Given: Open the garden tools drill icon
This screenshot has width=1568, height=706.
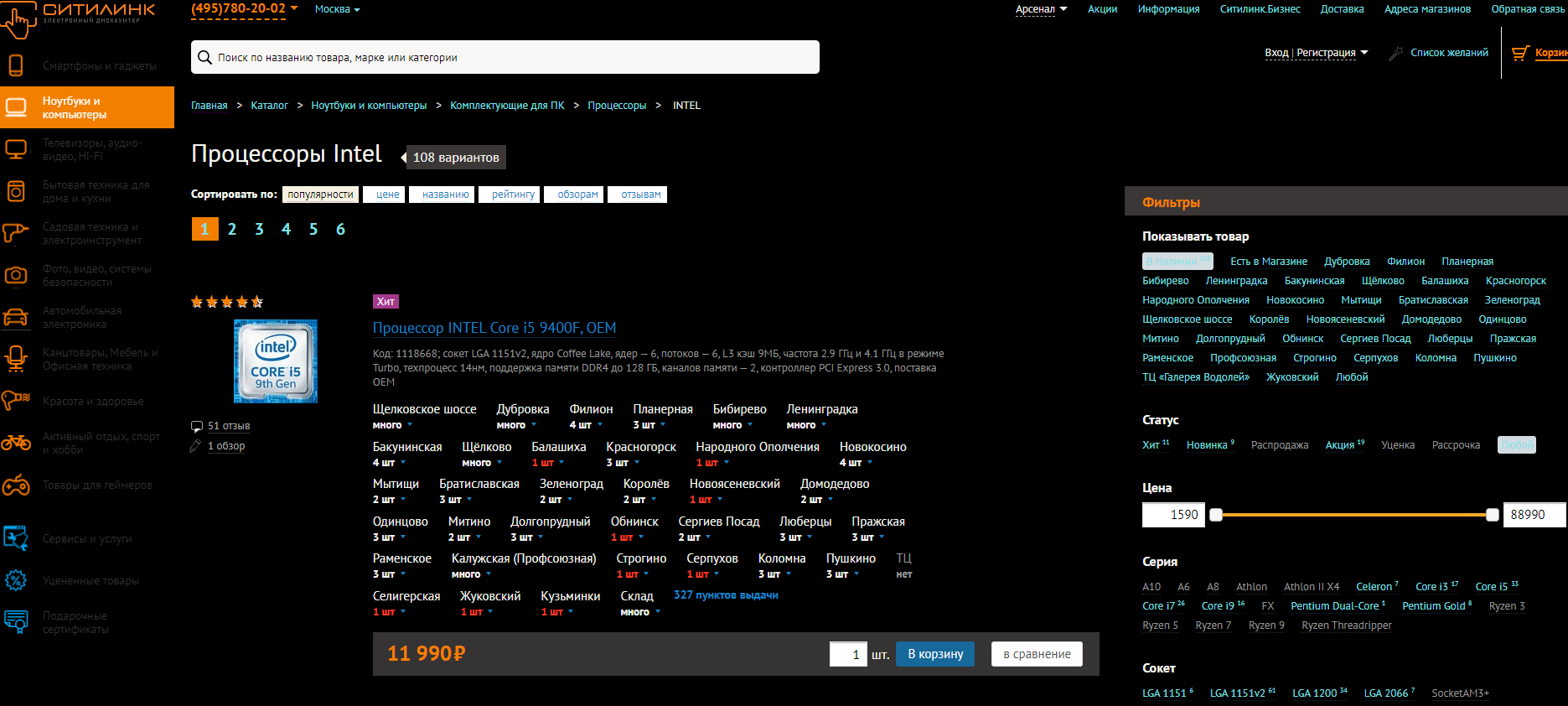Looking at the screenshot, I should (x=15, y=233).
